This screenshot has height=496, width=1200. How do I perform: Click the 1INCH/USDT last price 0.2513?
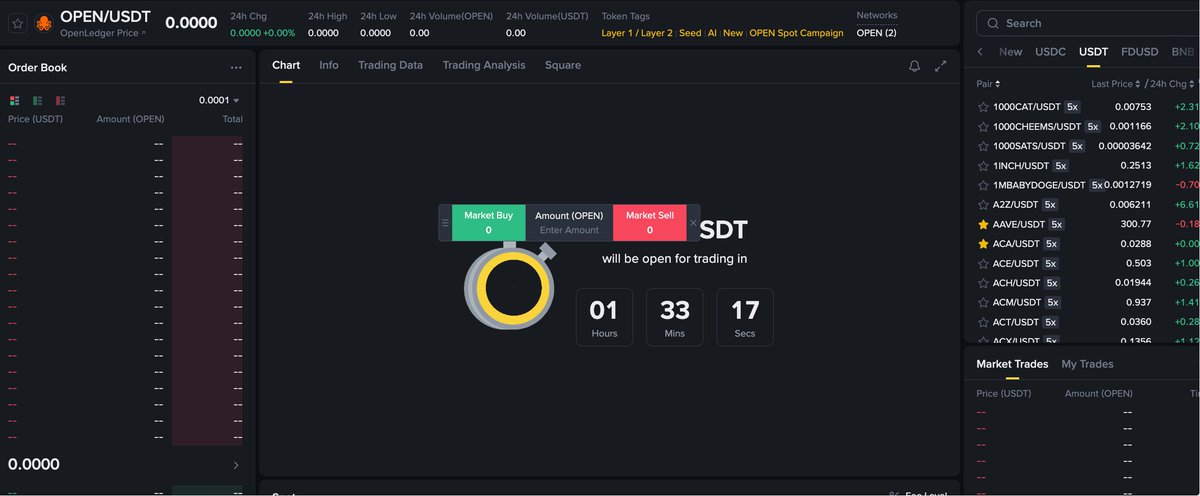click(x=1135, y=165)
